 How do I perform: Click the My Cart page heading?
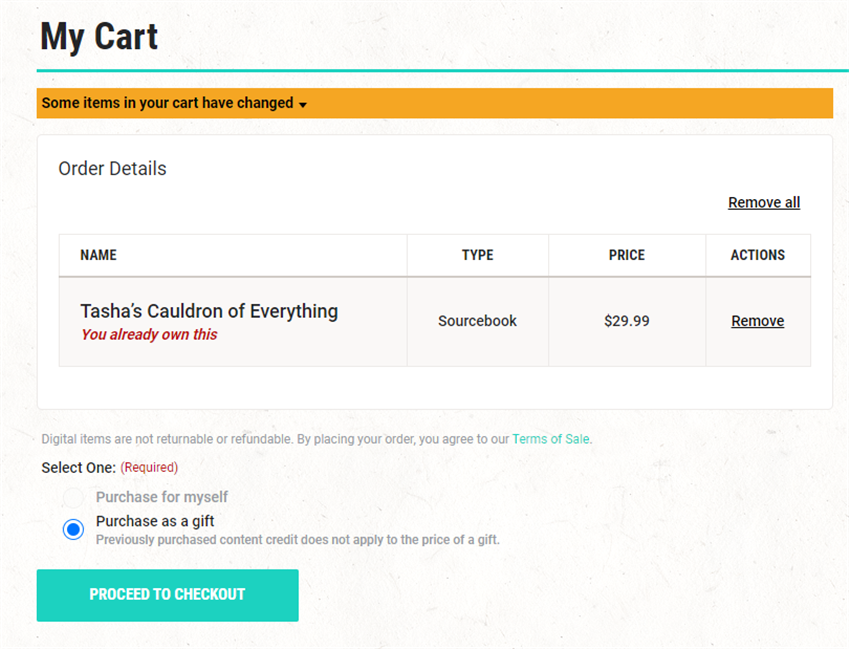pos(99,37)
